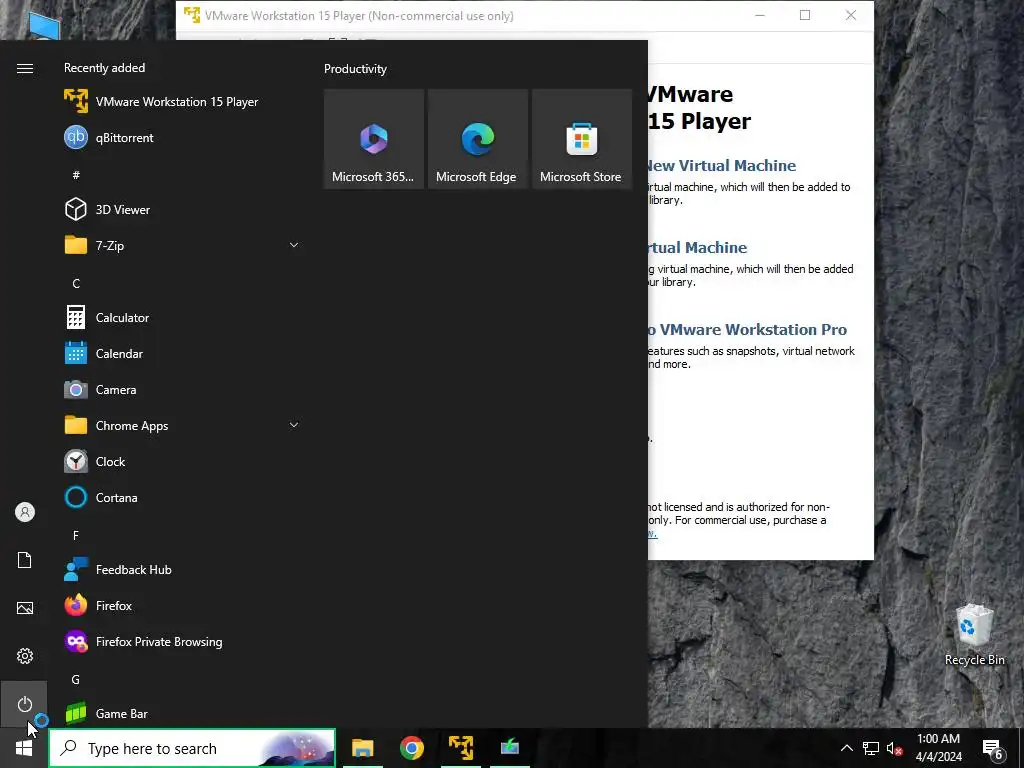Click the # section header
This screenshot has height=768, width=1024.
click(x=76, y=175)
